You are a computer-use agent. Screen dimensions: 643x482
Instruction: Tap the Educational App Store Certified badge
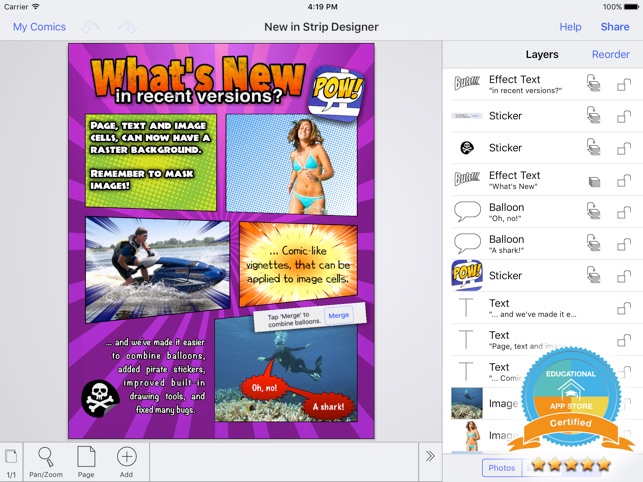pos(571,398)
